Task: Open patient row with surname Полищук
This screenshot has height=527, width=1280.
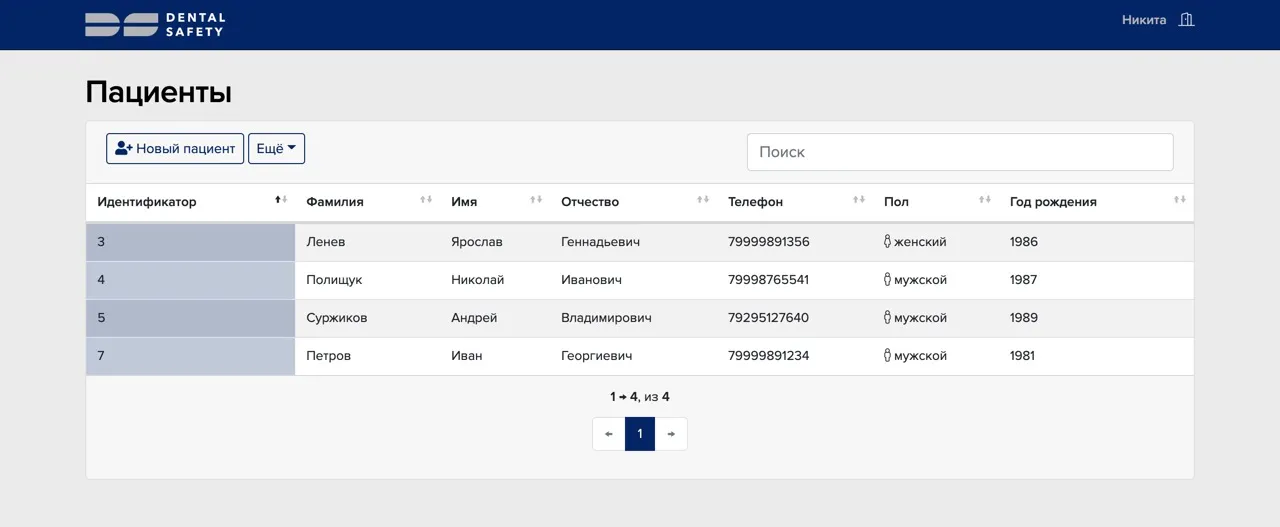Action: click(x=334, y=280)
